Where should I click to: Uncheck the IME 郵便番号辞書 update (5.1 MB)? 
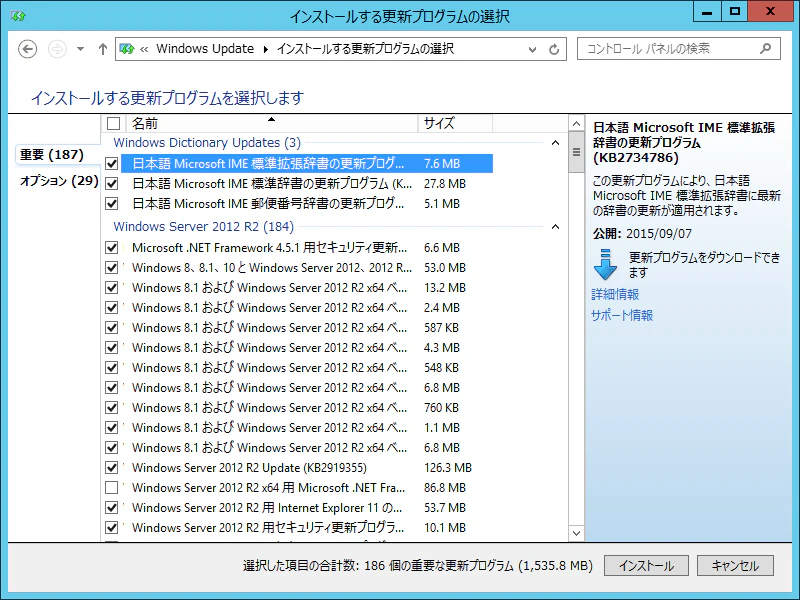tap(112, 204)
